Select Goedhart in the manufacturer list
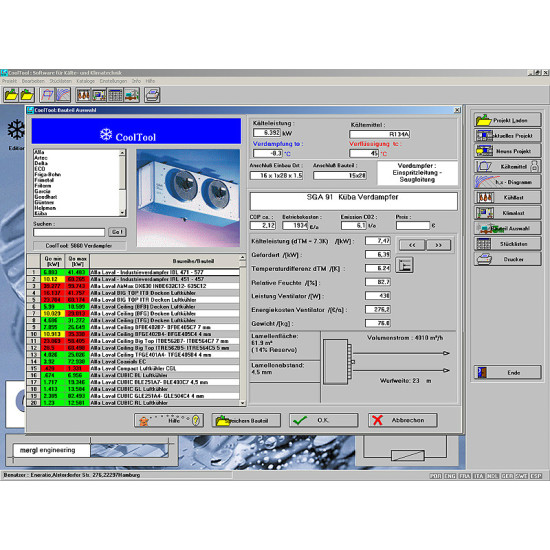Viewport: 550px width, 550px height. [x=46, y=197]
